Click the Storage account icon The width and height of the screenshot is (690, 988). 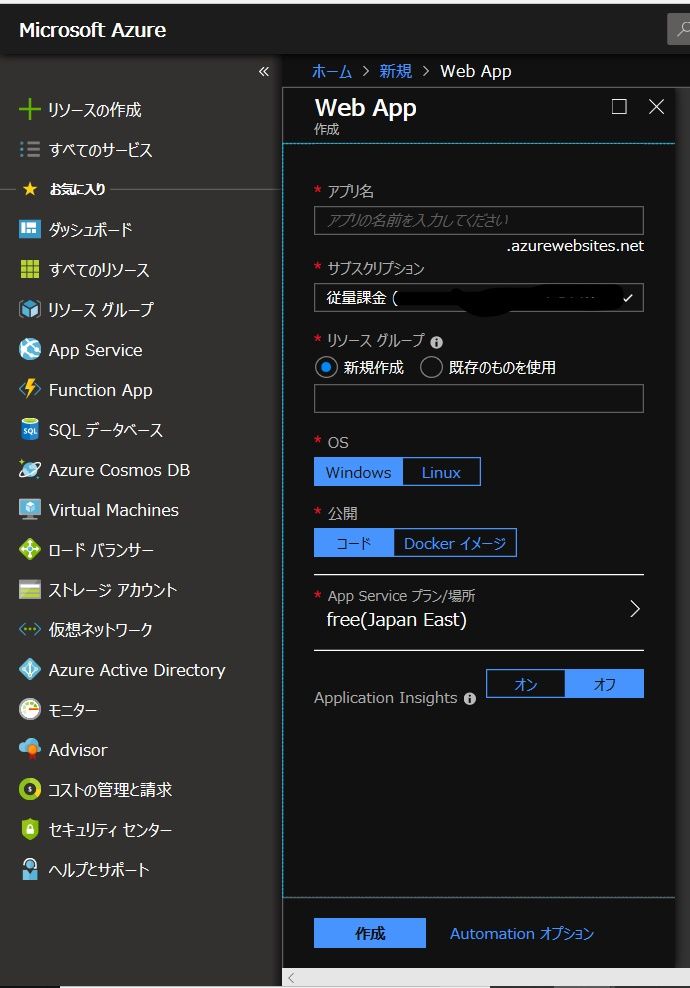30,589
